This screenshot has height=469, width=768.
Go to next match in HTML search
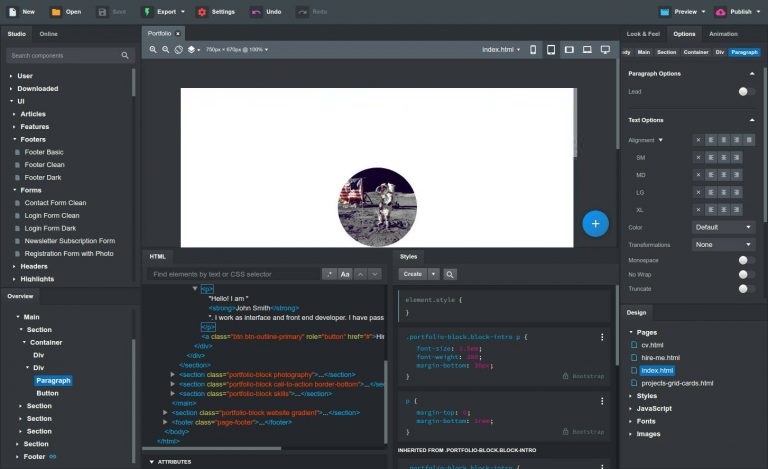pyautogui.click(x=375, y=274)
